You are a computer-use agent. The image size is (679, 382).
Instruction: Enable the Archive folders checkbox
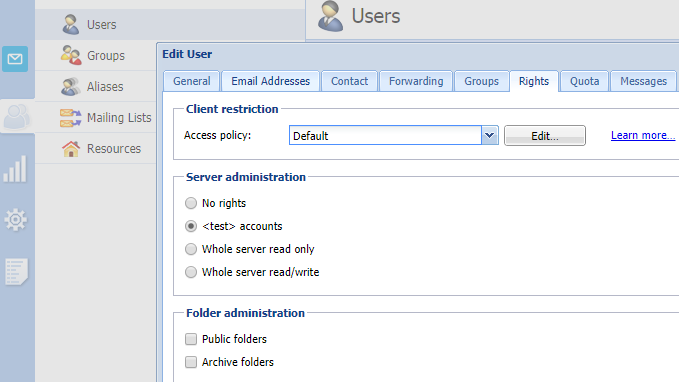tap(191, 362)
